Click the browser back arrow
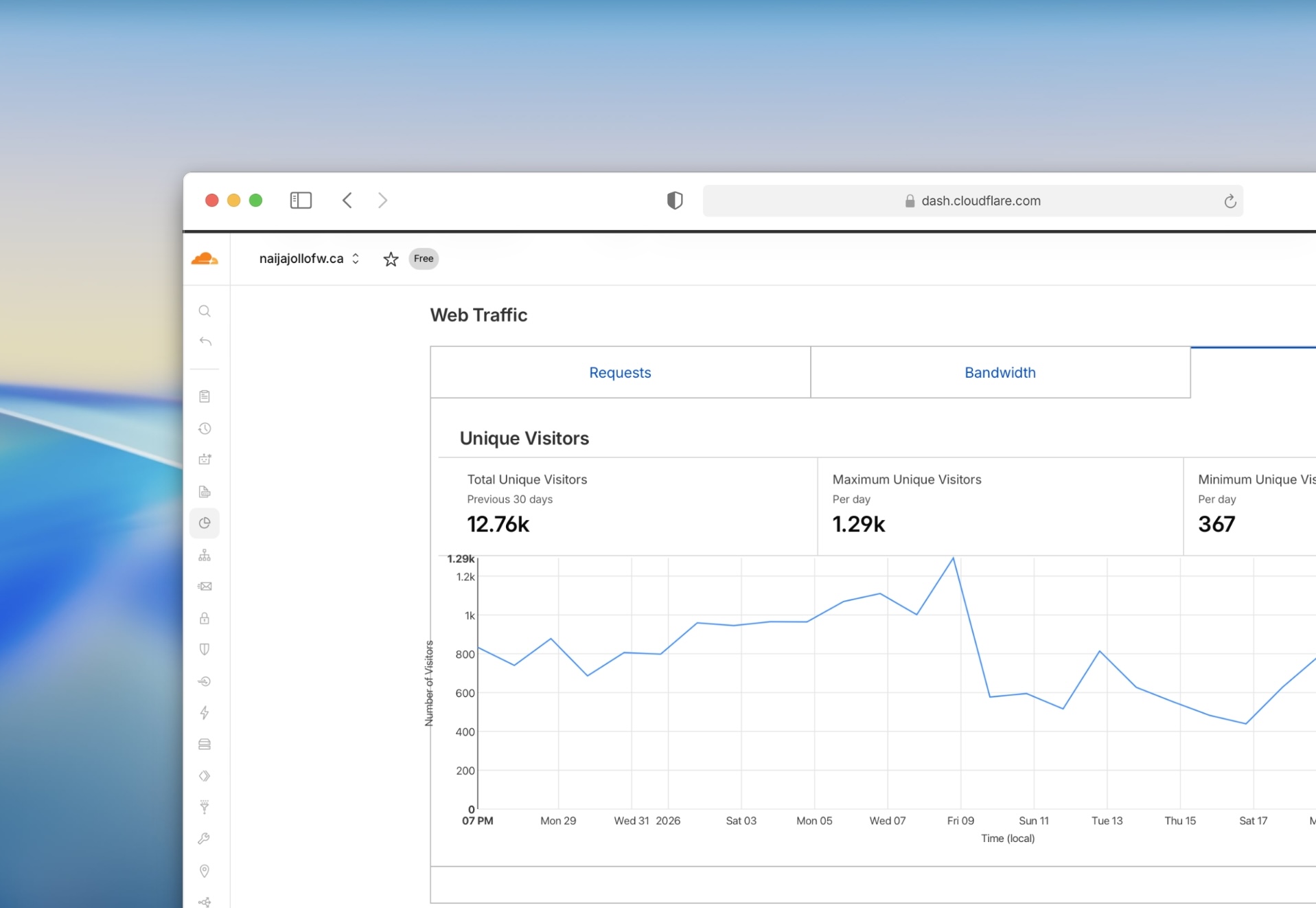Image resolution: width=1316 pixels, height=908 pixels. click(347, 200)
